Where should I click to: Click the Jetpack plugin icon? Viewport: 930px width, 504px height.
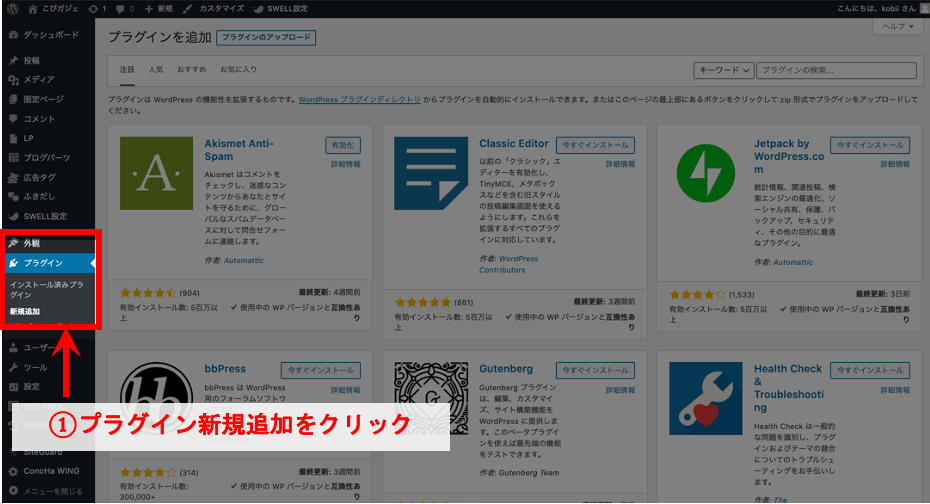706,173
